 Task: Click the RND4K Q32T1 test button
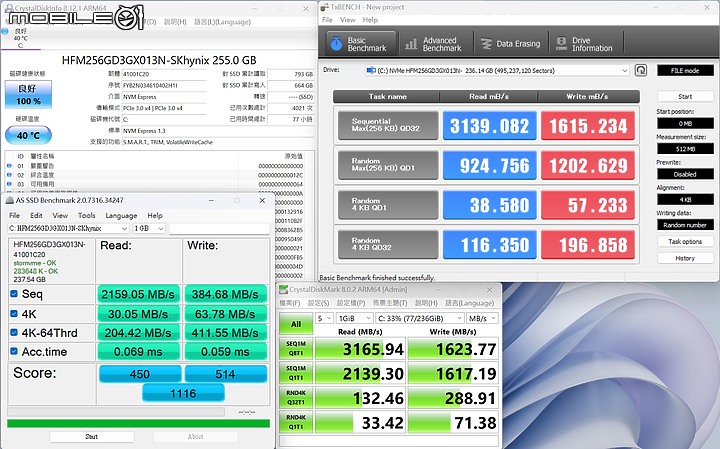pyautogui.click(x=296, y=398)
